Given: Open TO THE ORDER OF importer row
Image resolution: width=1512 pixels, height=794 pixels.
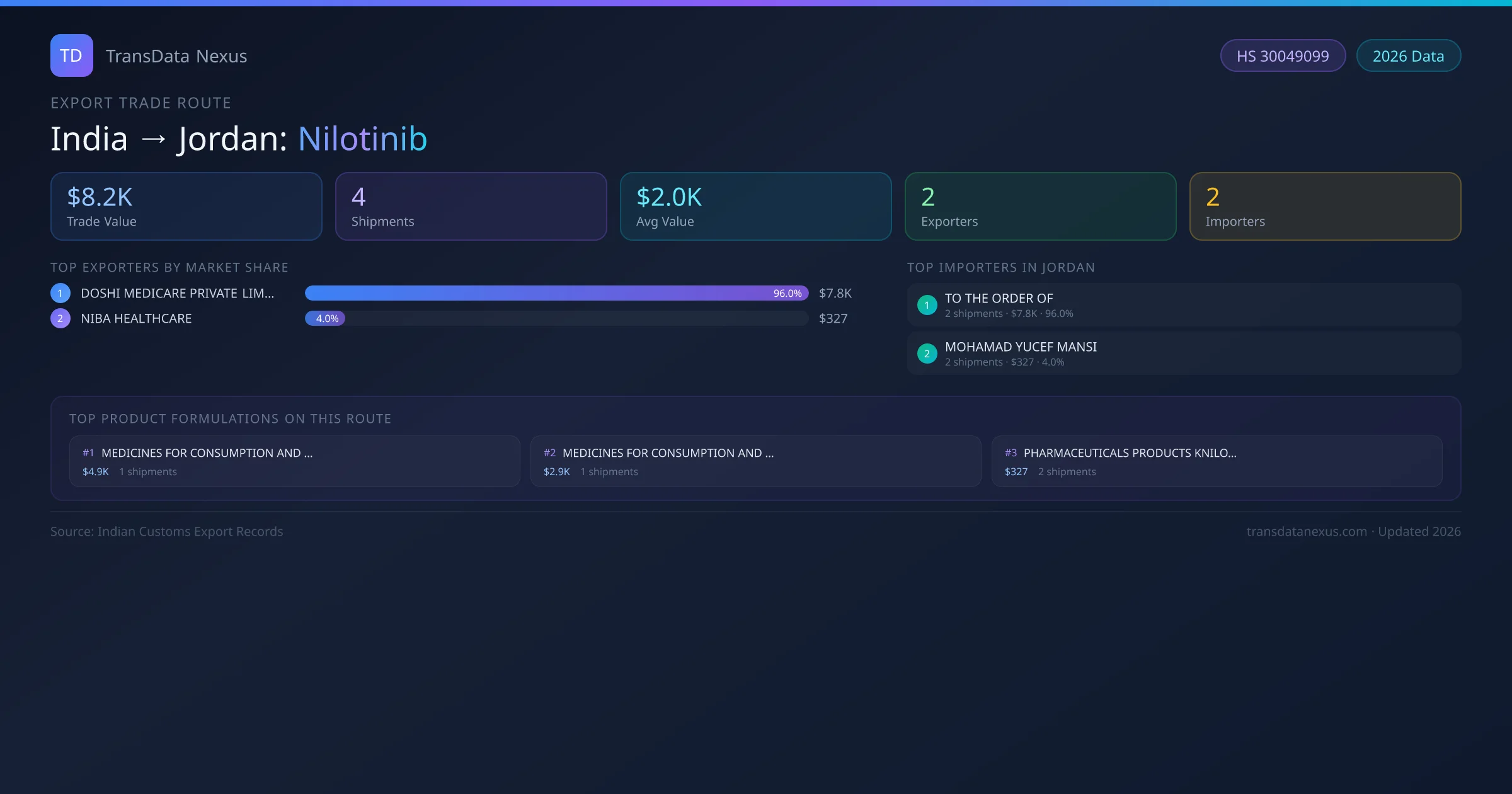Looking at the screenshot, I should coord(1183,305).
